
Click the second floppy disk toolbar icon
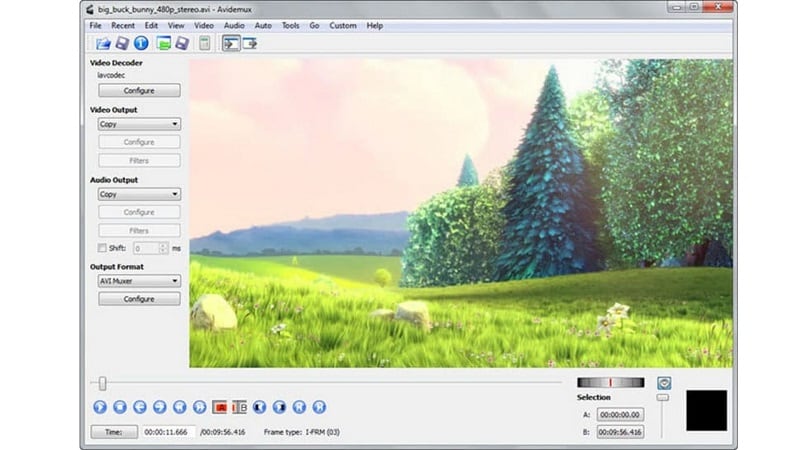(182, 43)
